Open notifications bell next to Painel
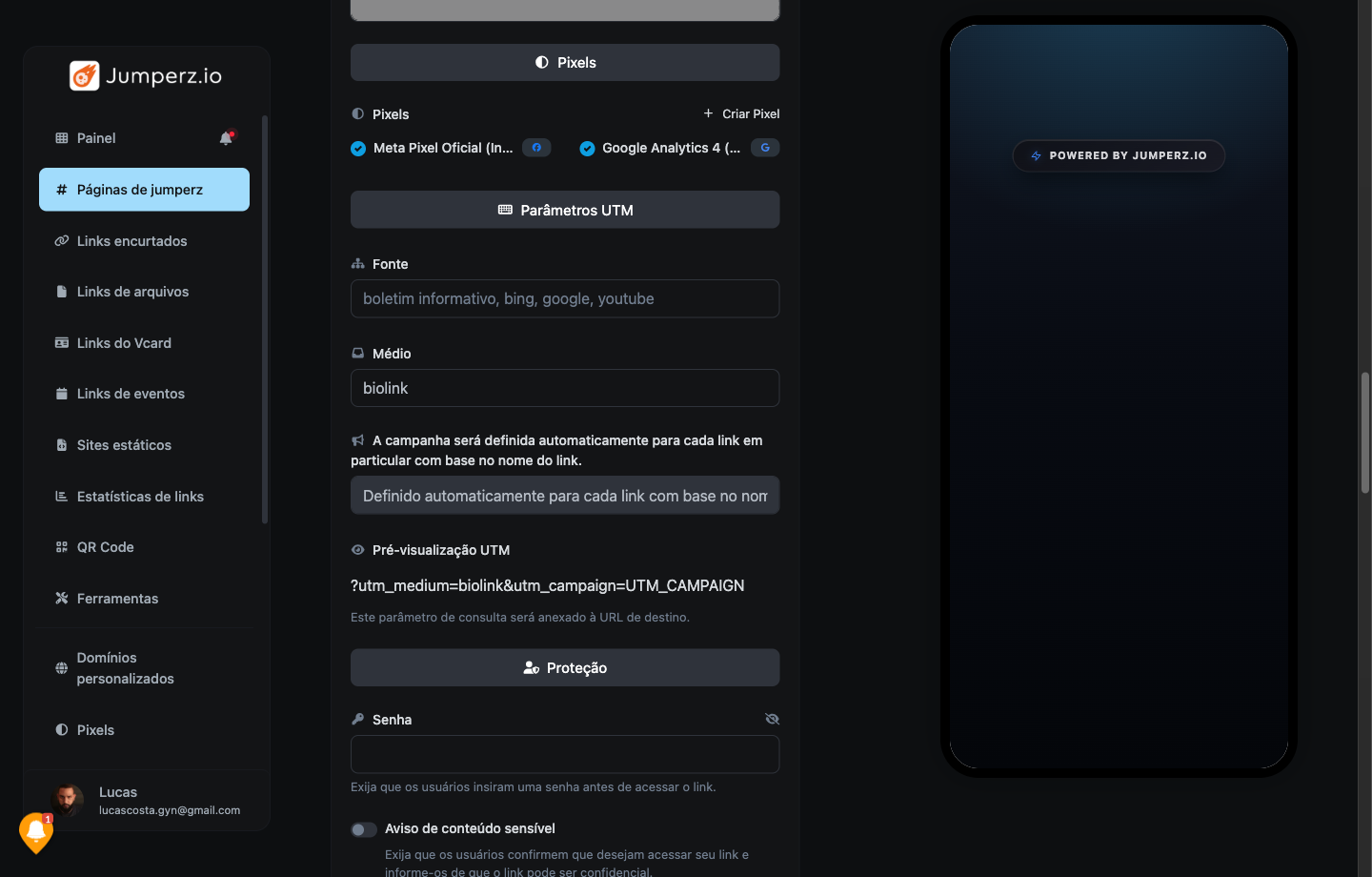The width and height of the screenshot is (1372, 877). tap(227, 137)
